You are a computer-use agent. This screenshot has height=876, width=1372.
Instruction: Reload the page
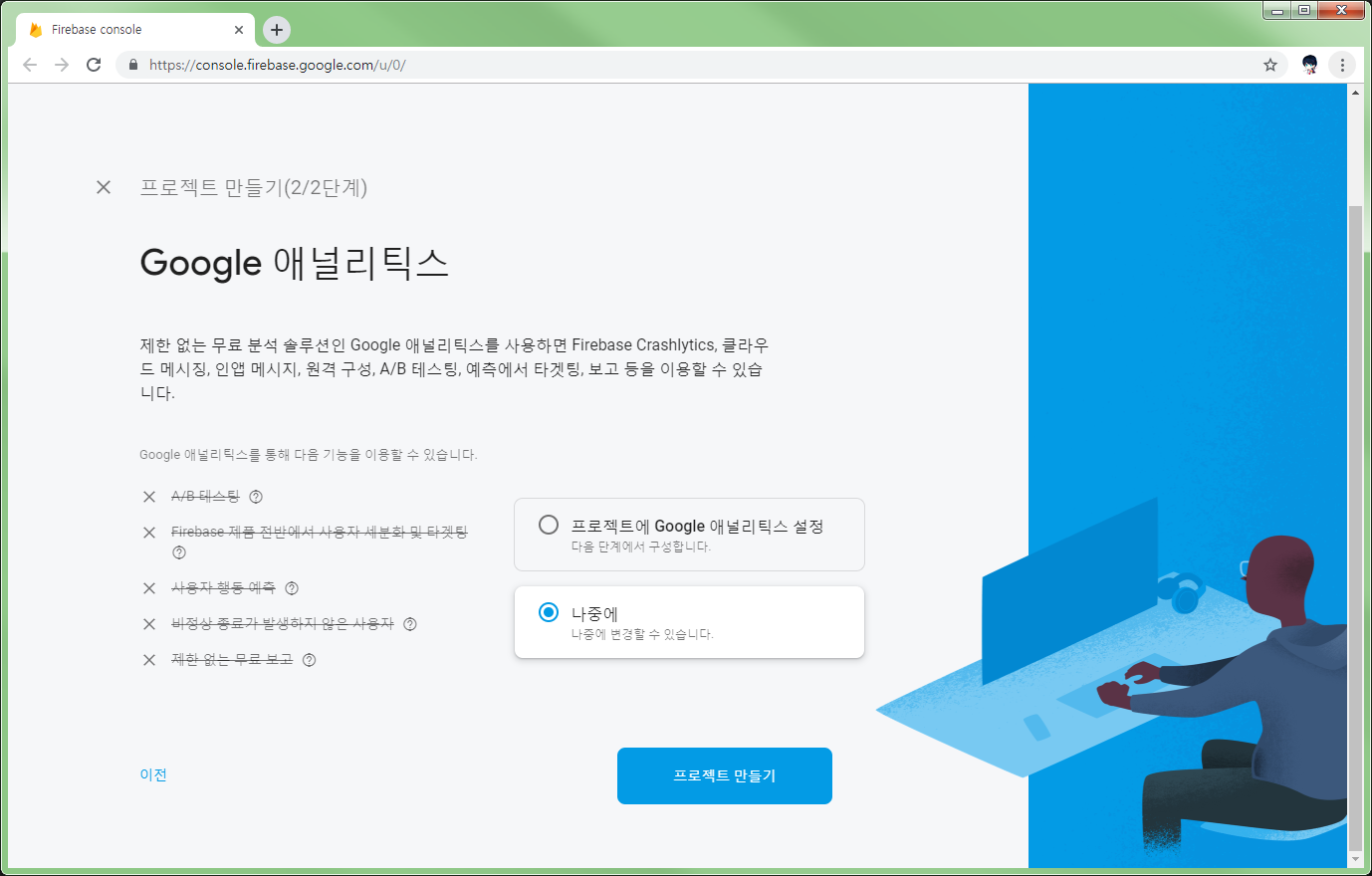tap(94, 65)
